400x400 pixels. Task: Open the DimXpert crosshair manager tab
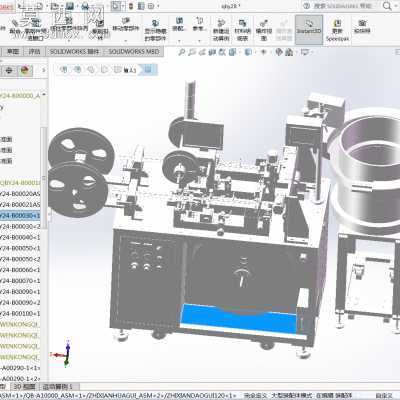tap(9, 70)
